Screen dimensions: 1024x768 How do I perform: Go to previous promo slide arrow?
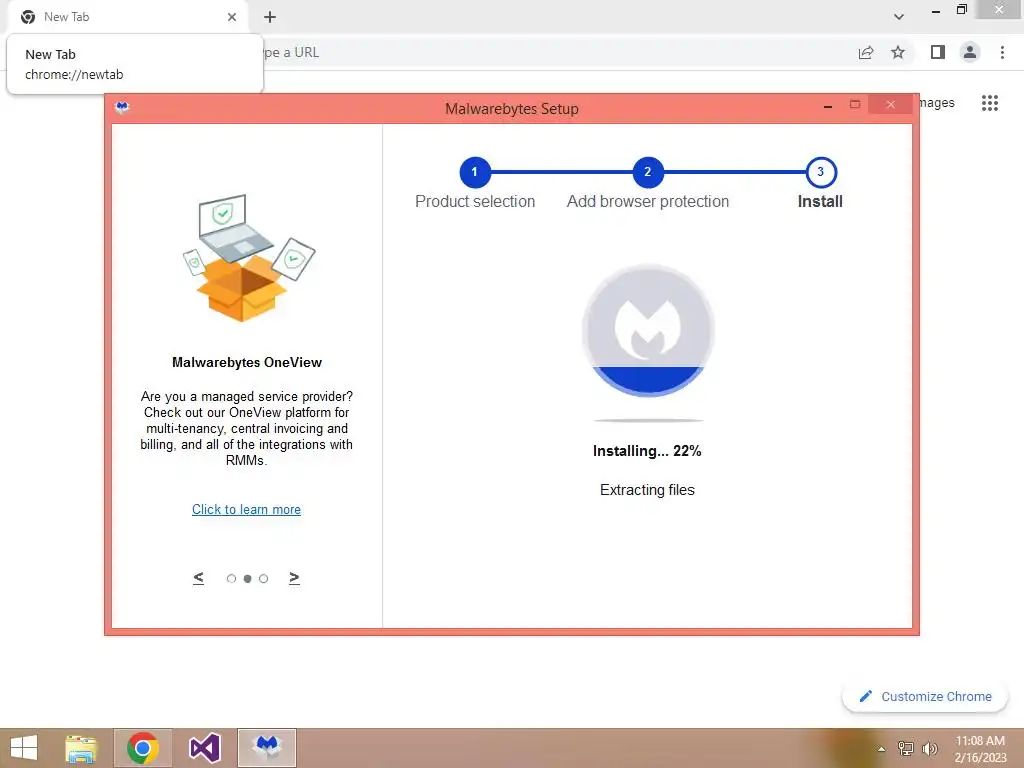[199, 578]
